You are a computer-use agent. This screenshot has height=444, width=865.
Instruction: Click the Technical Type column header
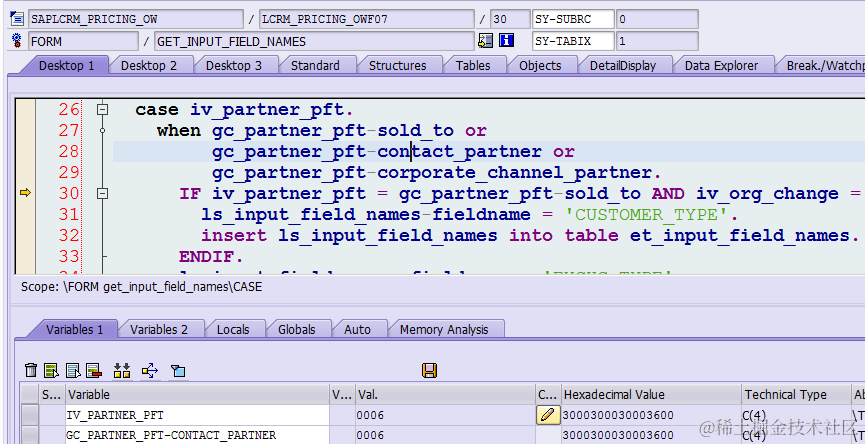796,394
